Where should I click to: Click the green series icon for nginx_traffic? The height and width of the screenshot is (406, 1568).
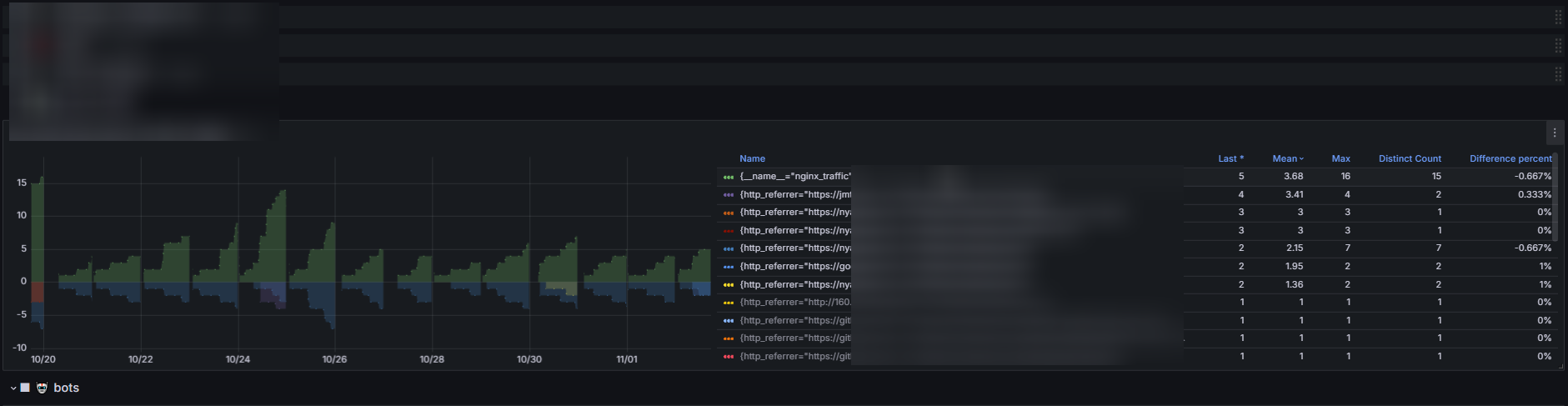(x=729, y=177)
